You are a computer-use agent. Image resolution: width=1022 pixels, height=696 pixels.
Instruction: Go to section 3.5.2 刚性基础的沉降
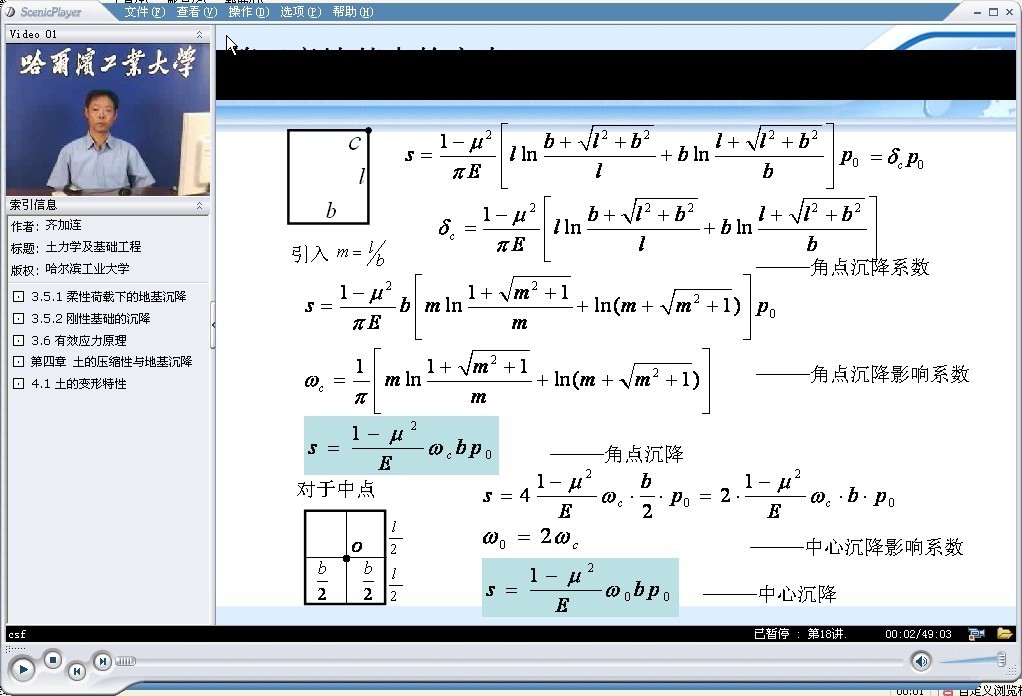(x=90, y=319)
